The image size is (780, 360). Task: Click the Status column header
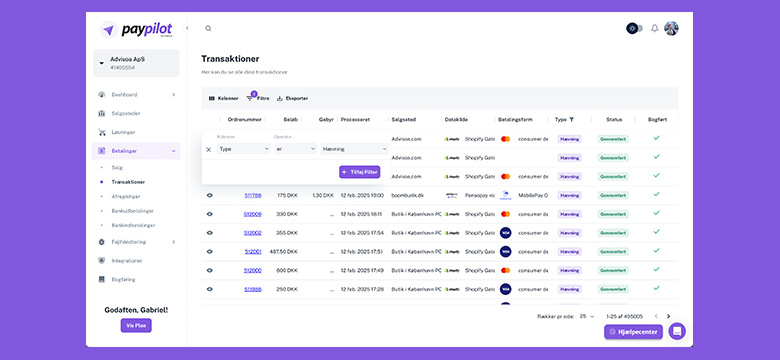pyautogui.click(x=614, y=120)
